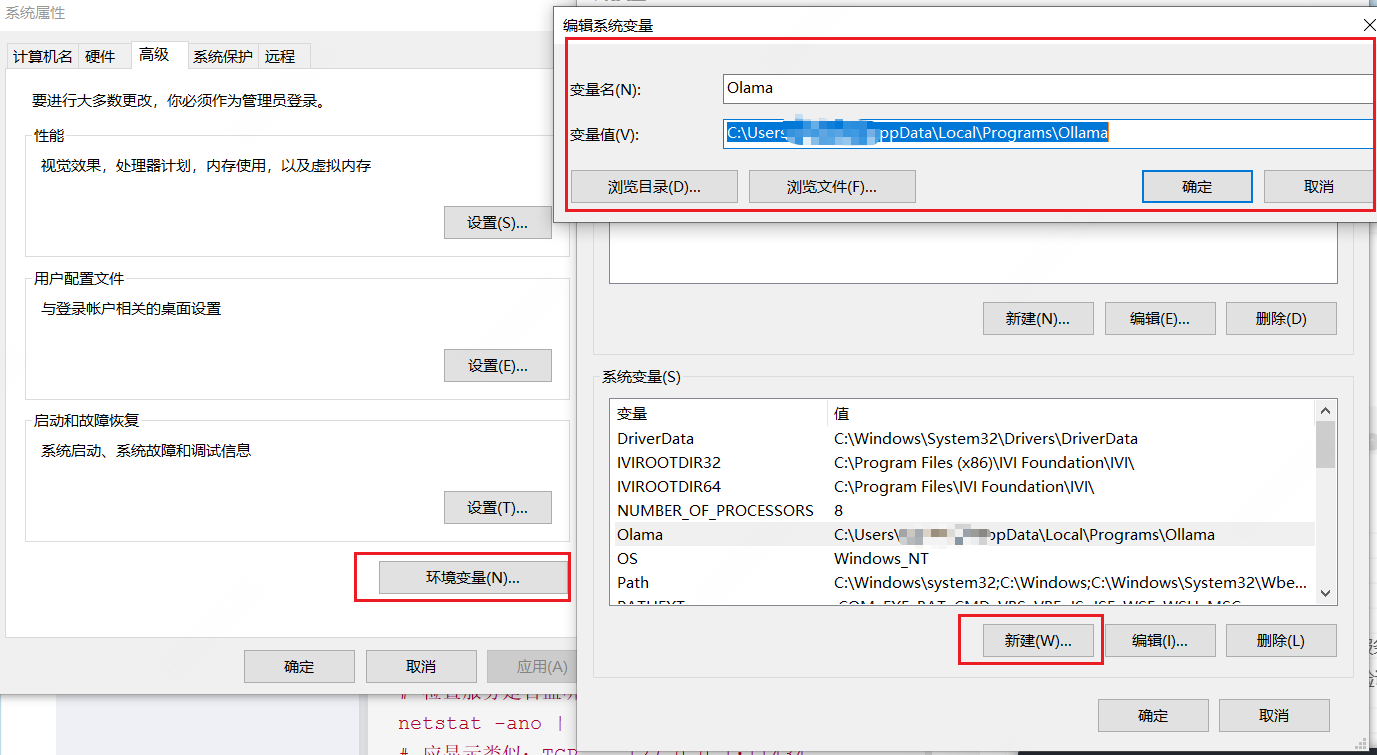
Task: Confirm the edited system variable with 确定
Action: point(1197,187)
